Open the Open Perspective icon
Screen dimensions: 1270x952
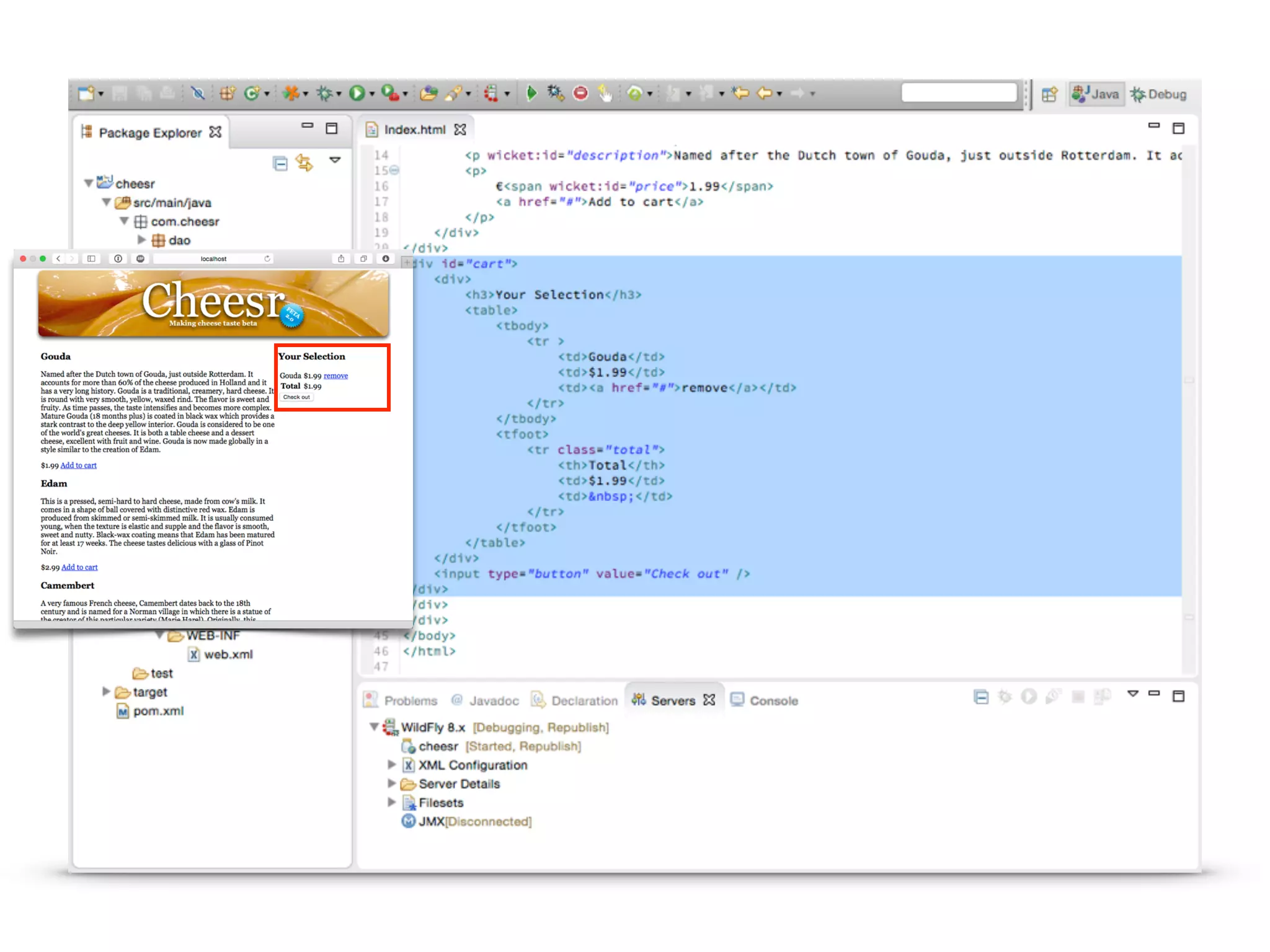pyautogui.click(x=1049, y=94)
